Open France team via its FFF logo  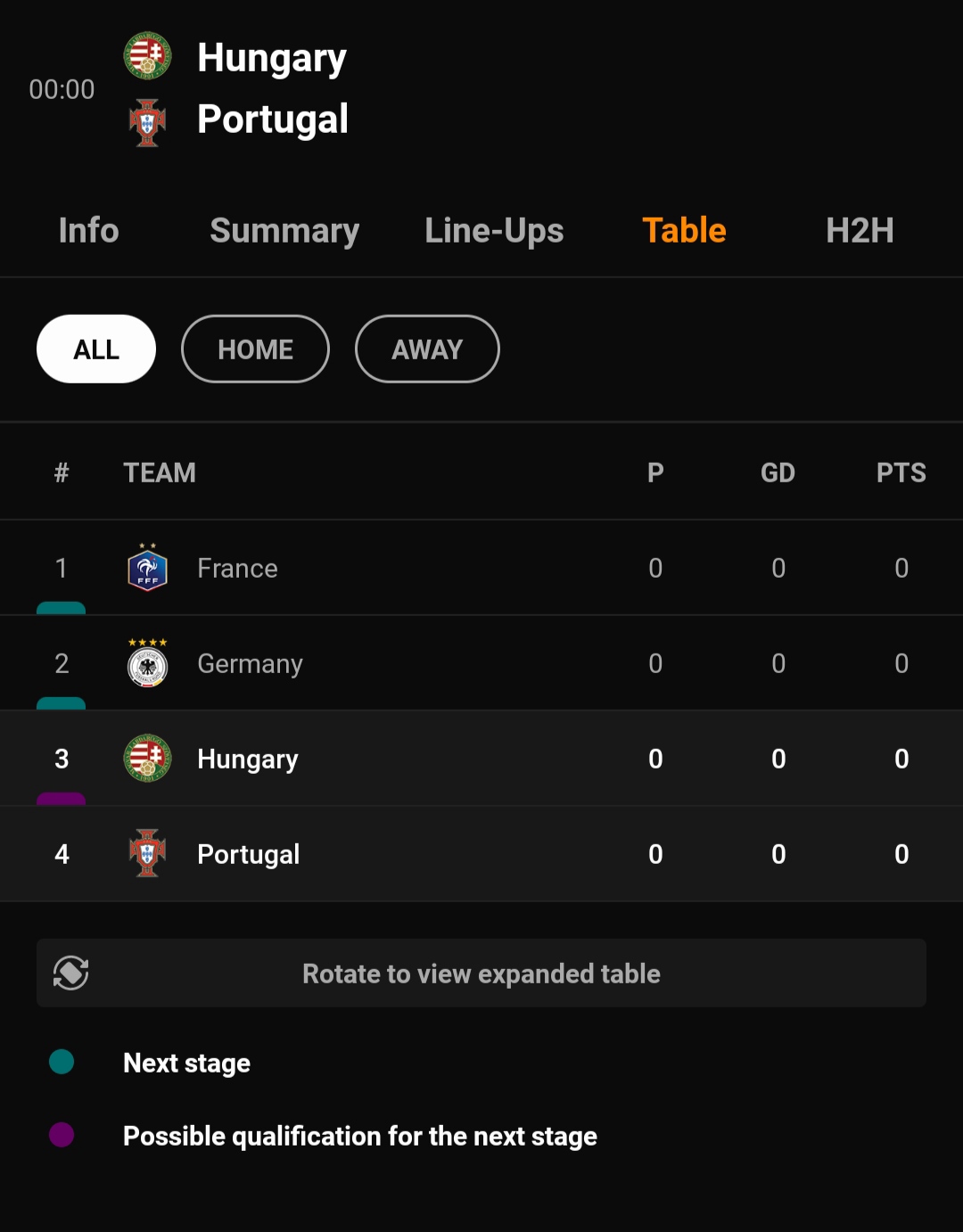147,567
